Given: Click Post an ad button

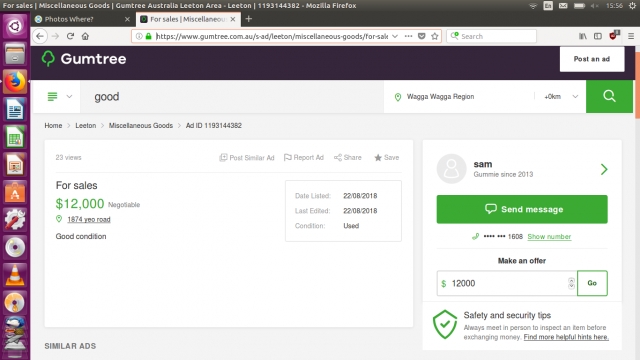Looking at the screenshot, I should (x=591, y=59).
